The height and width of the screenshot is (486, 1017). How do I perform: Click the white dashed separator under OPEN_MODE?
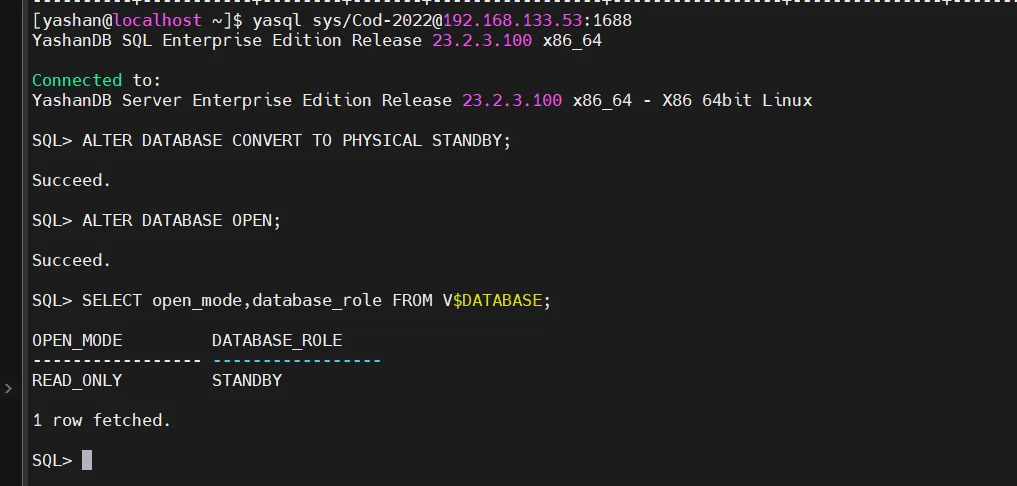point(116,360)
